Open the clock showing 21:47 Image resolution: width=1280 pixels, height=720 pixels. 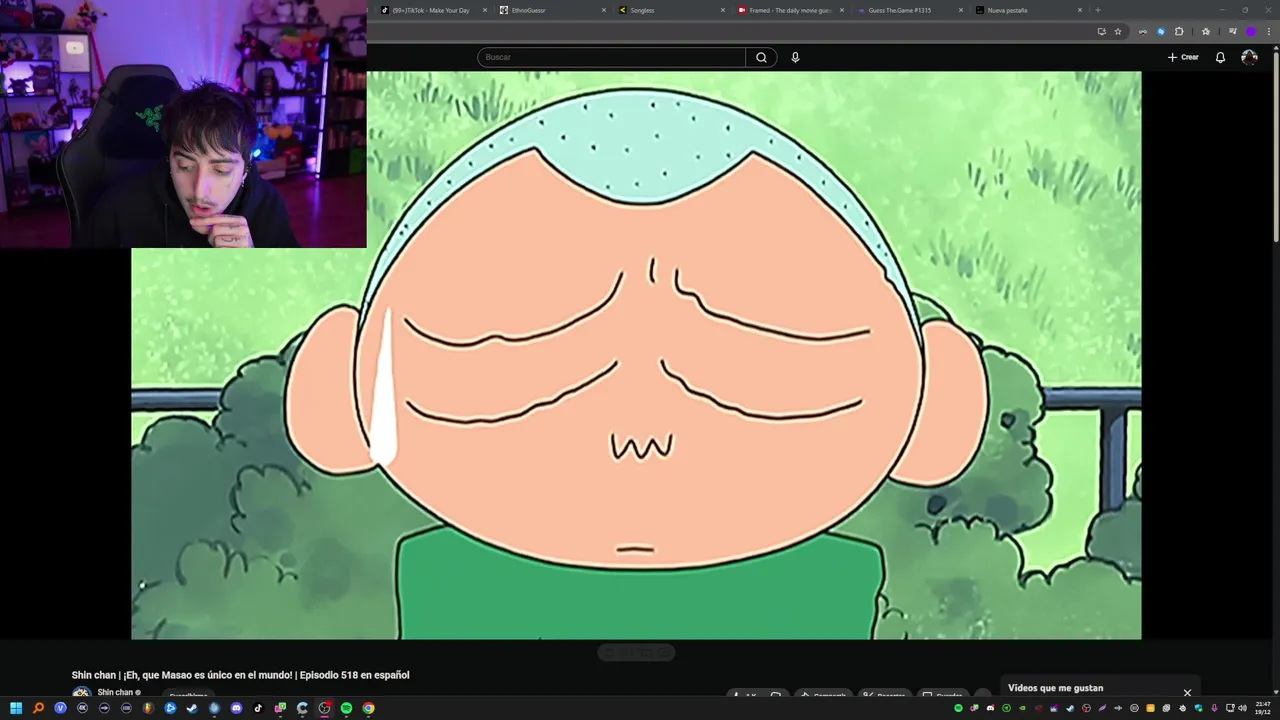pos(1263,708)
